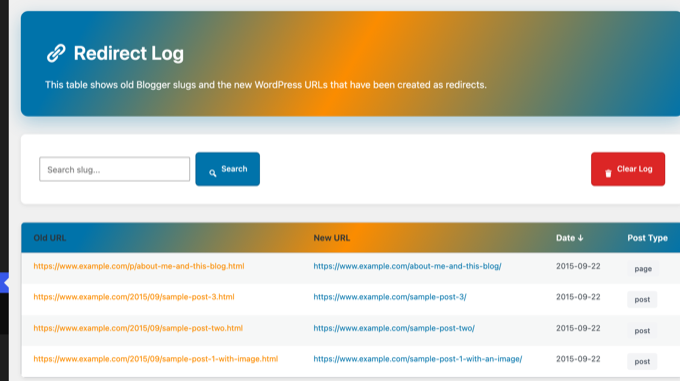Click the chain link icon beside Redirect Log
Viewport: 680px width, 381px height.
pyautogui.click(x=56, y=53)
